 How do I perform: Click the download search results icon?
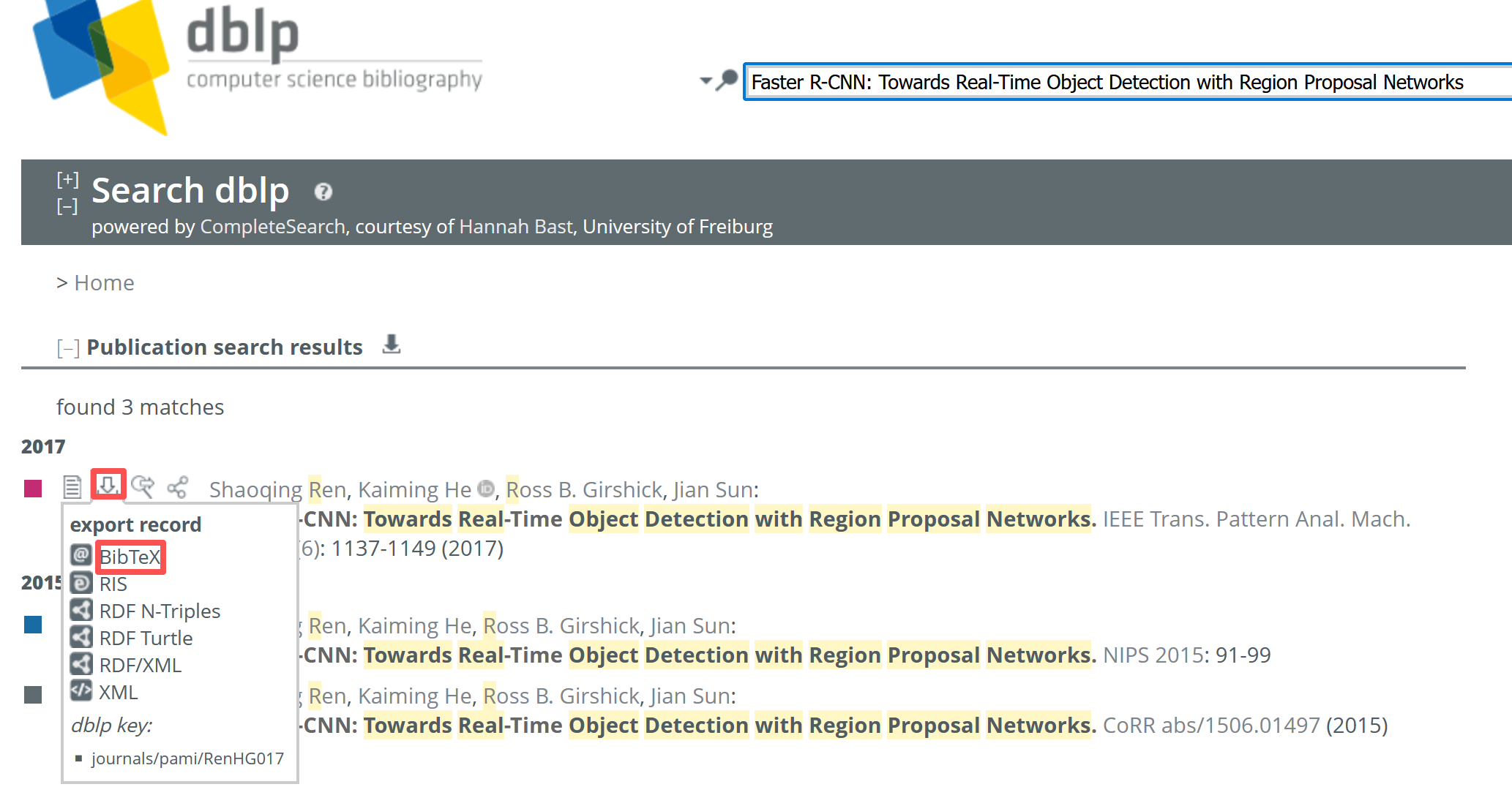(x=392, y=344)
